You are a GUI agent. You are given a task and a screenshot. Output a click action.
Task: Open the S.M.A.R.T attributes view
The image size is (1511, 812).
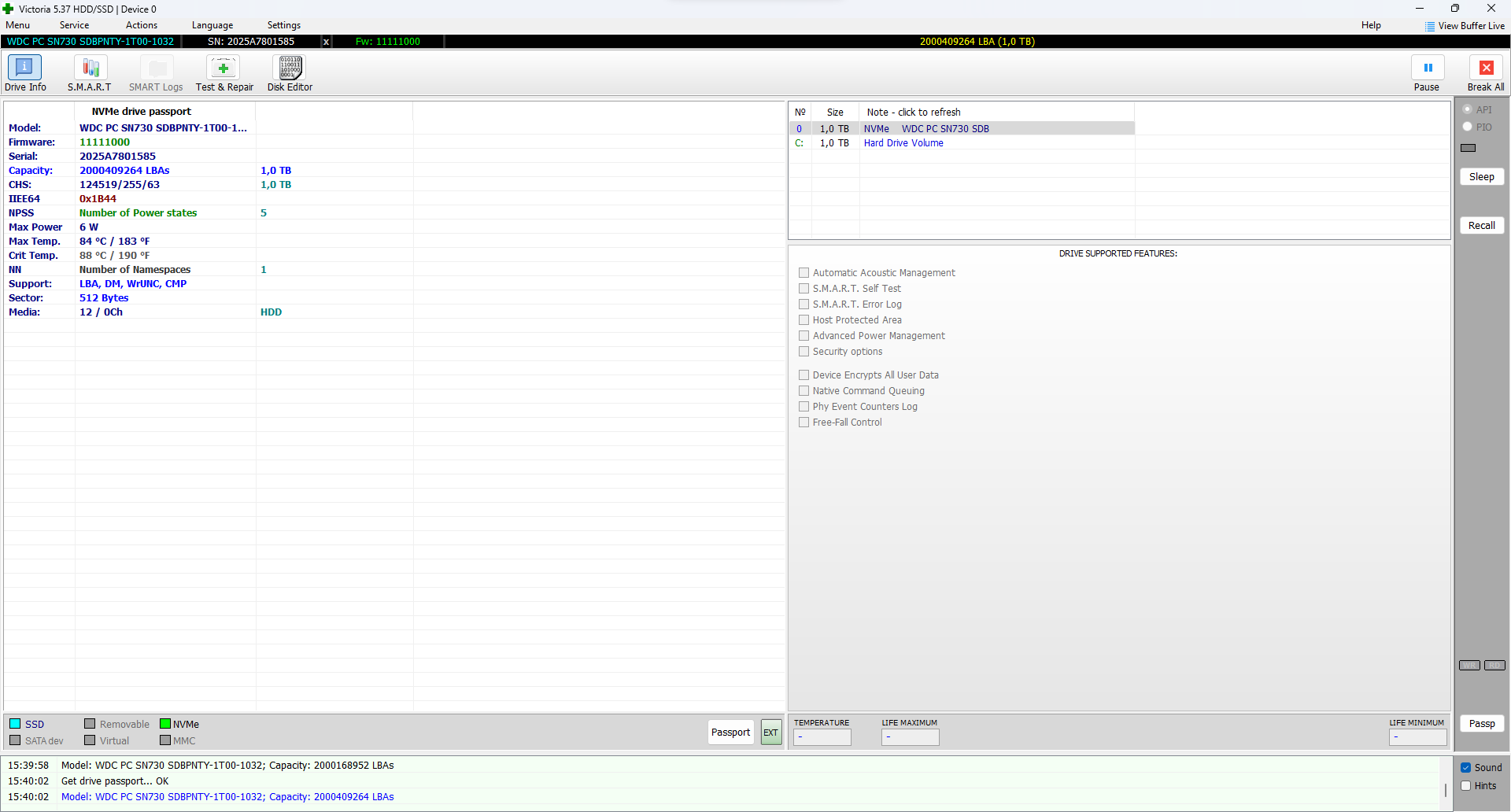pyautogui.click(x=90, y=73)
